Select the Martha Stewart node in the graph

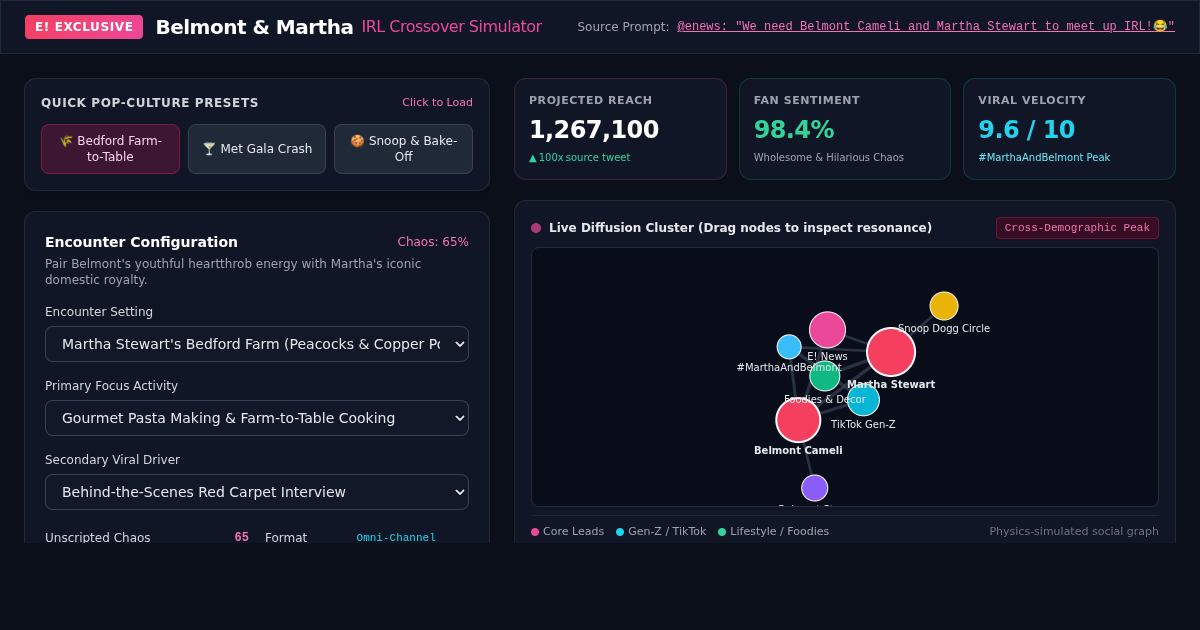[891, 352]
